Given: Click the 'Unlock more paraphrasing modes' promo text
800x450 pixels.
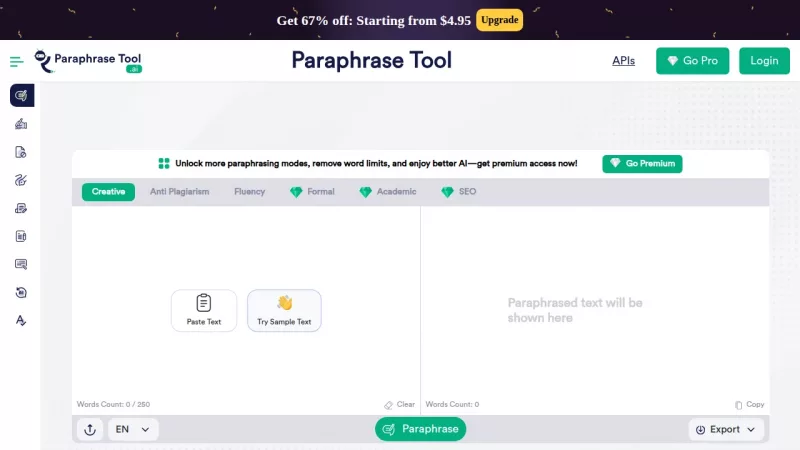Looking at the screenshot, I should pyautogui.click(x=376, y=163).
